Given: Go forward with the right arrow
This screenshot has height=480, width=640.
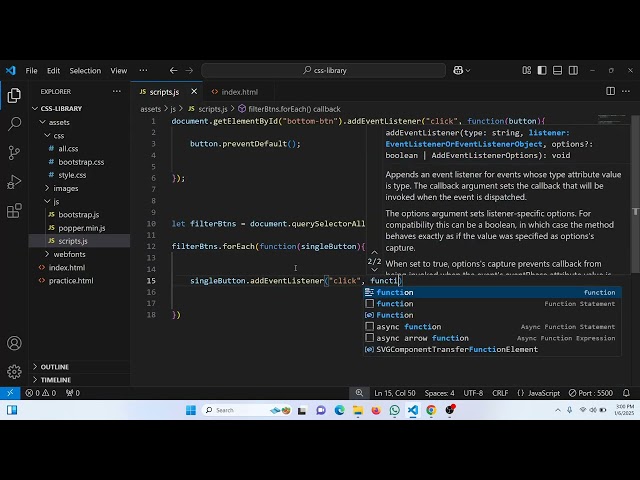Looking at the screenshot, I should tap(189, 70).
